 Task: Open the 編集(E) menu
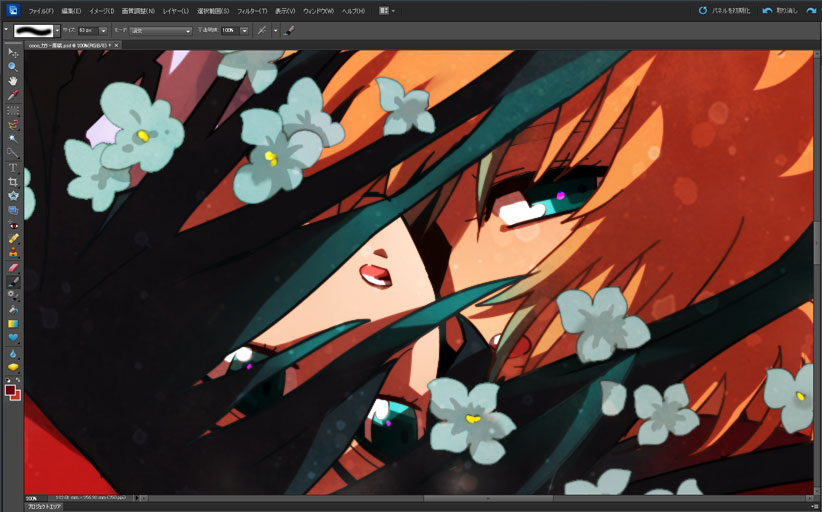pyautogui.click(x=71, y=10)
